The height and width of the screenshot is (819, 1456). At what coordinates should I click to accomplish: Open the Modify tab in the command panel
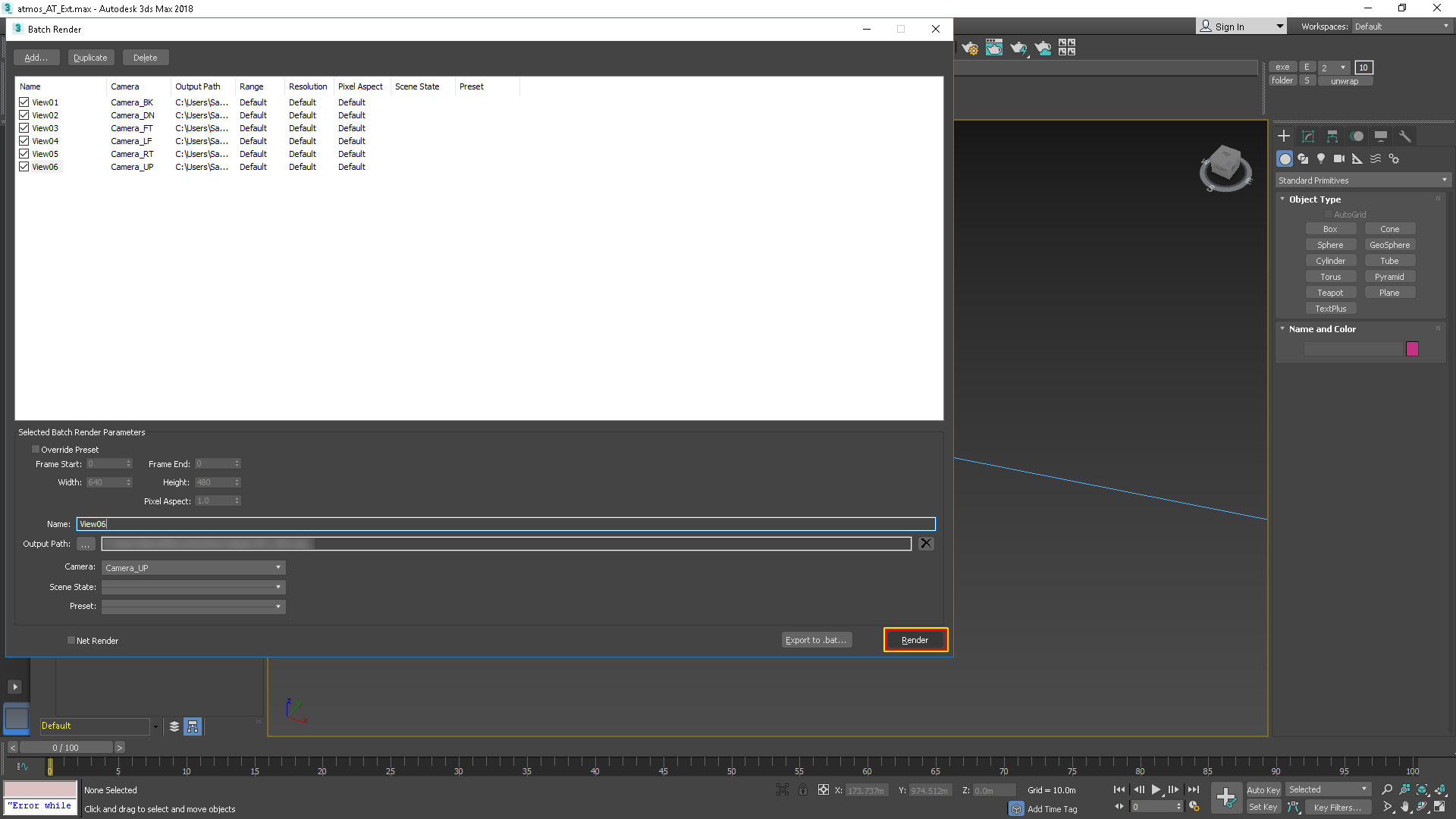[1308, 136]
